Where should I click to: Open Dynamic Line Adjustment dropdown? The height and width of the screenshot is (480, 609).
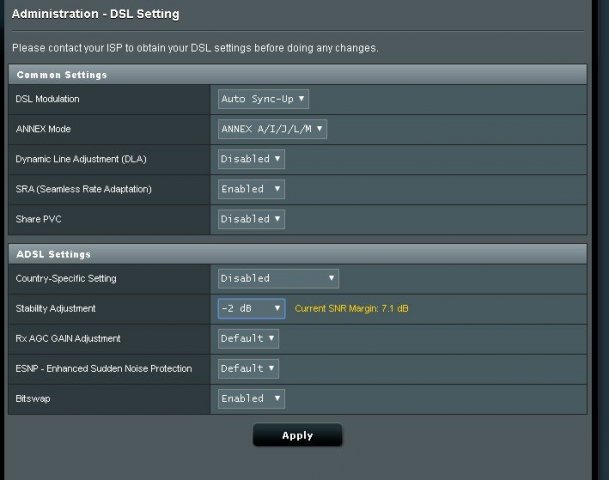251,159
